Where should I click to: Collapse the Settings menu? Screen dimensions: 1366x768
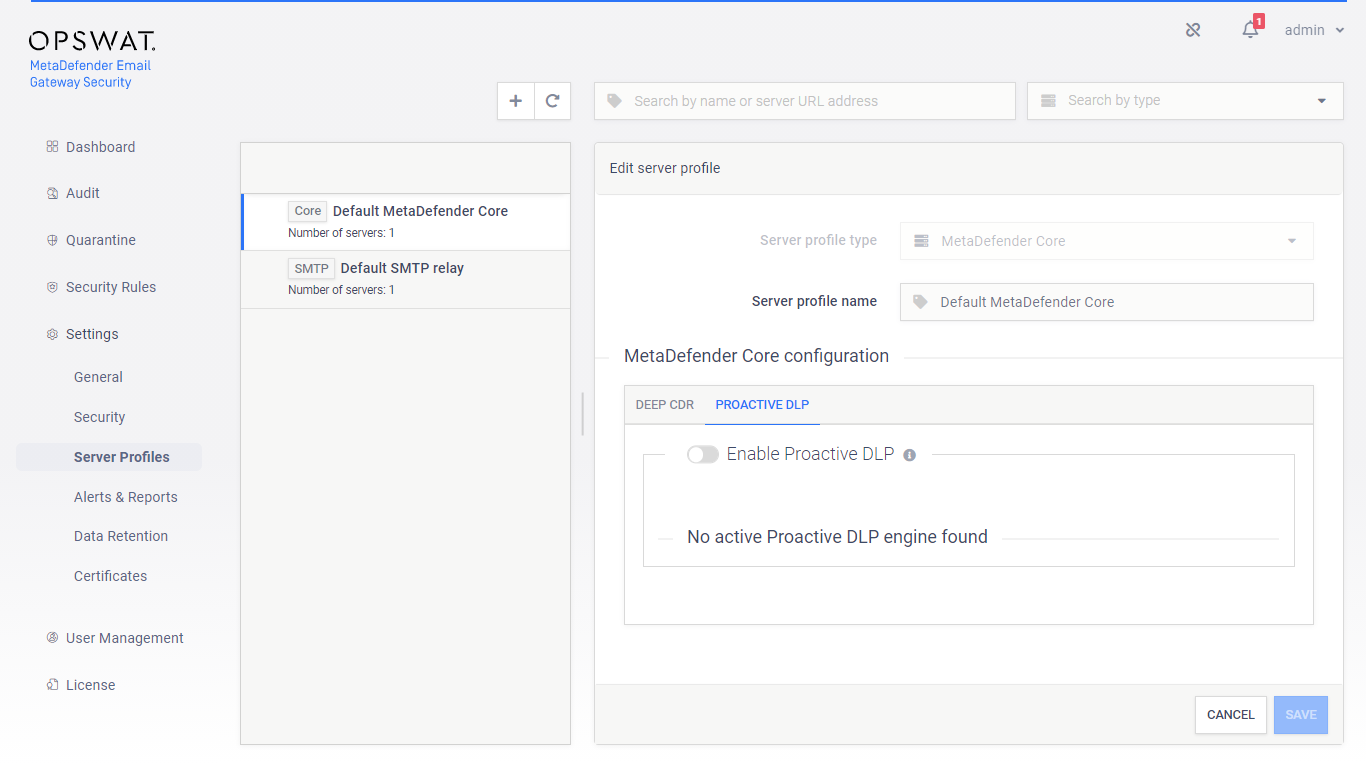[92, 334]
